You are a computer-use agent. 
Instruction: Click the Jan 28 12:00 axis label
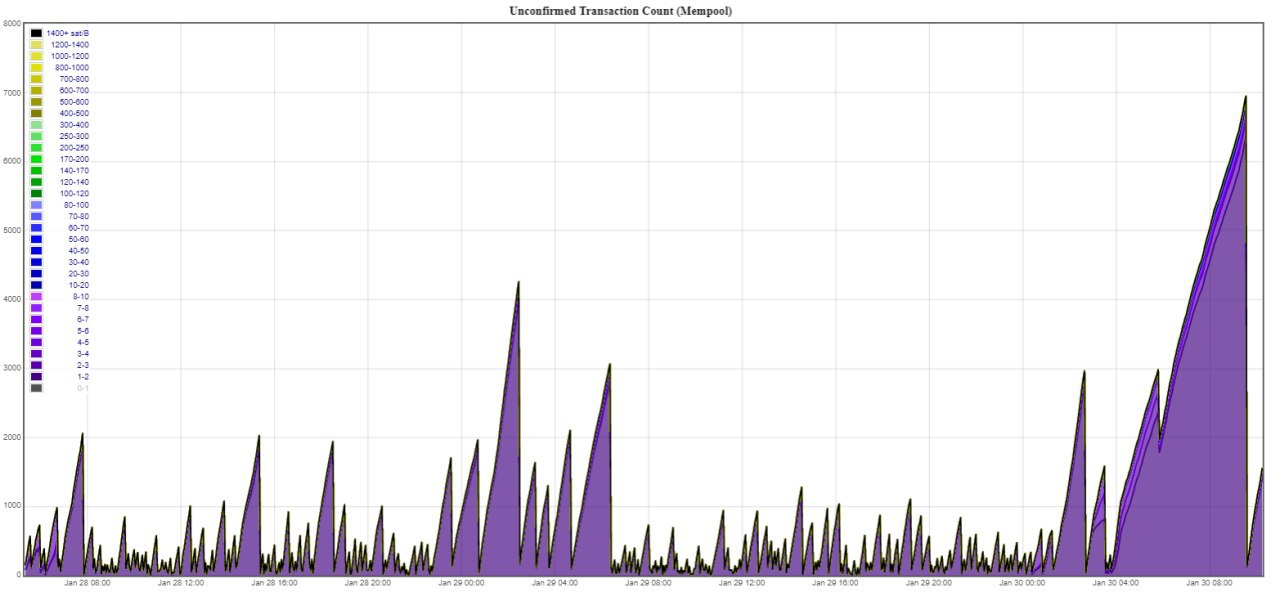point(181,582)
